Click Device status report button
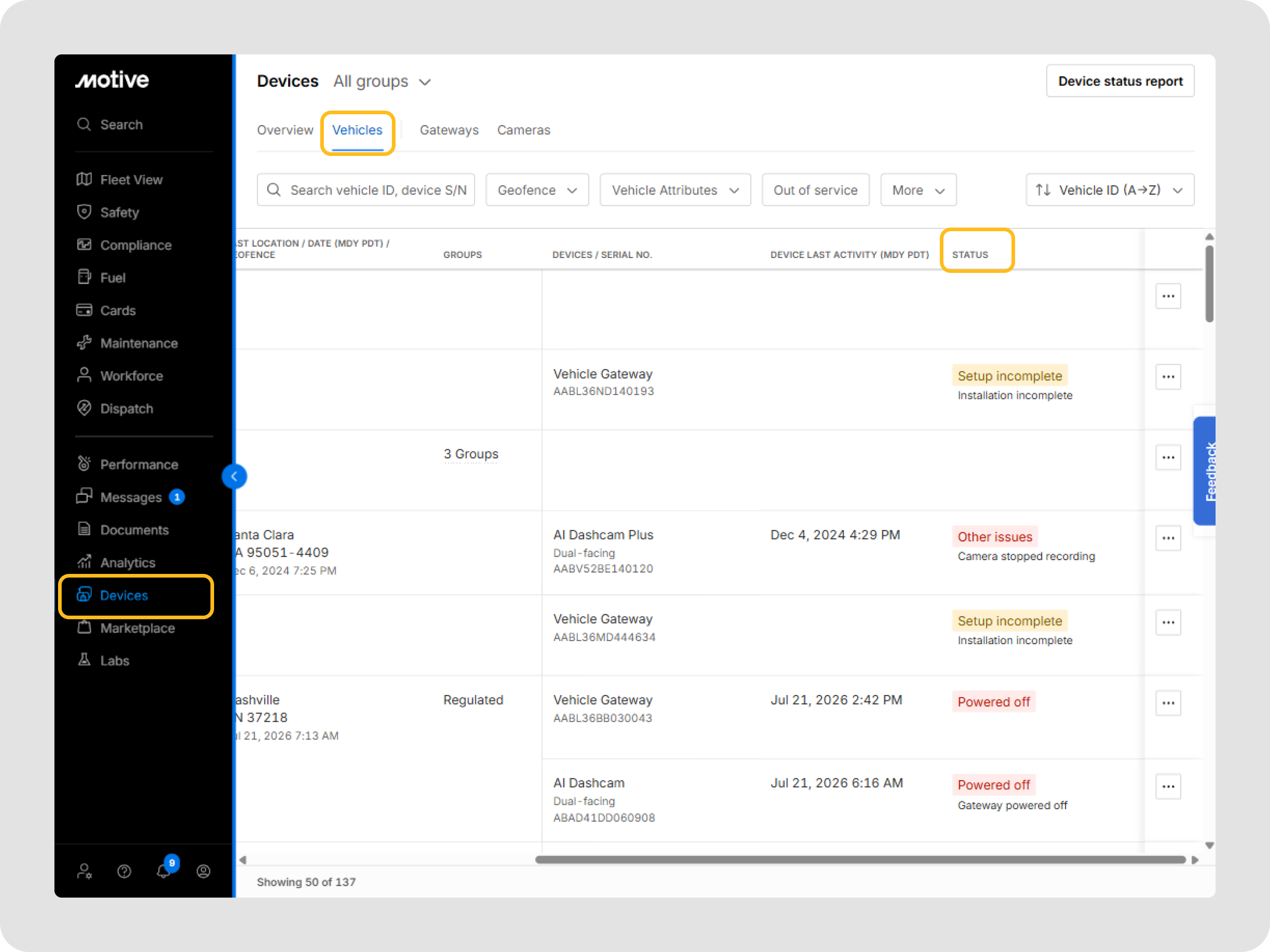 click(x=1119, y=81)
